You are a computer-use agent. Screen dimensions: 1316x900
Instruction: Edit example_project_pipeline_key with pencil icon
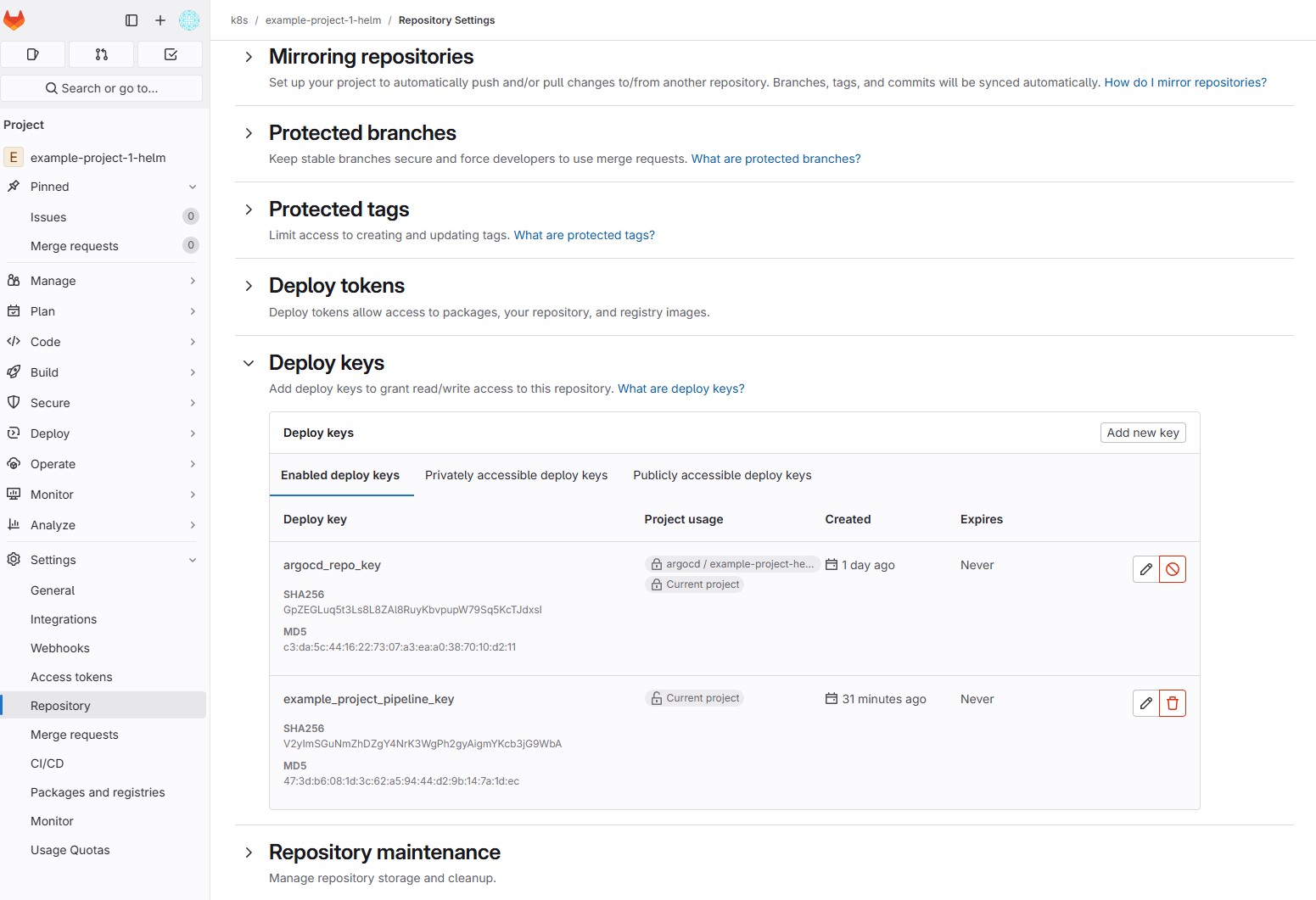click(x=1145, y=703)
